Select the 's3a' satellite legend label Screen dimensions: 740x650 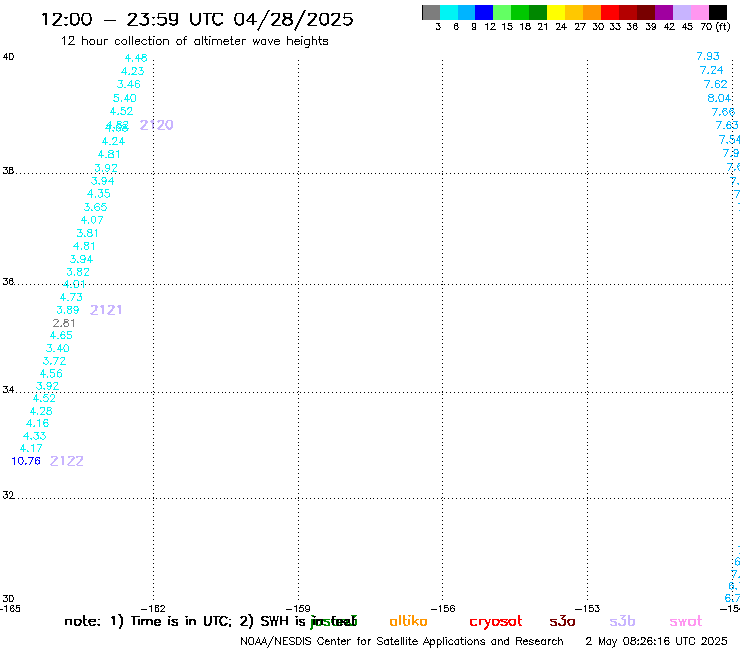click(x=562, y=621)
